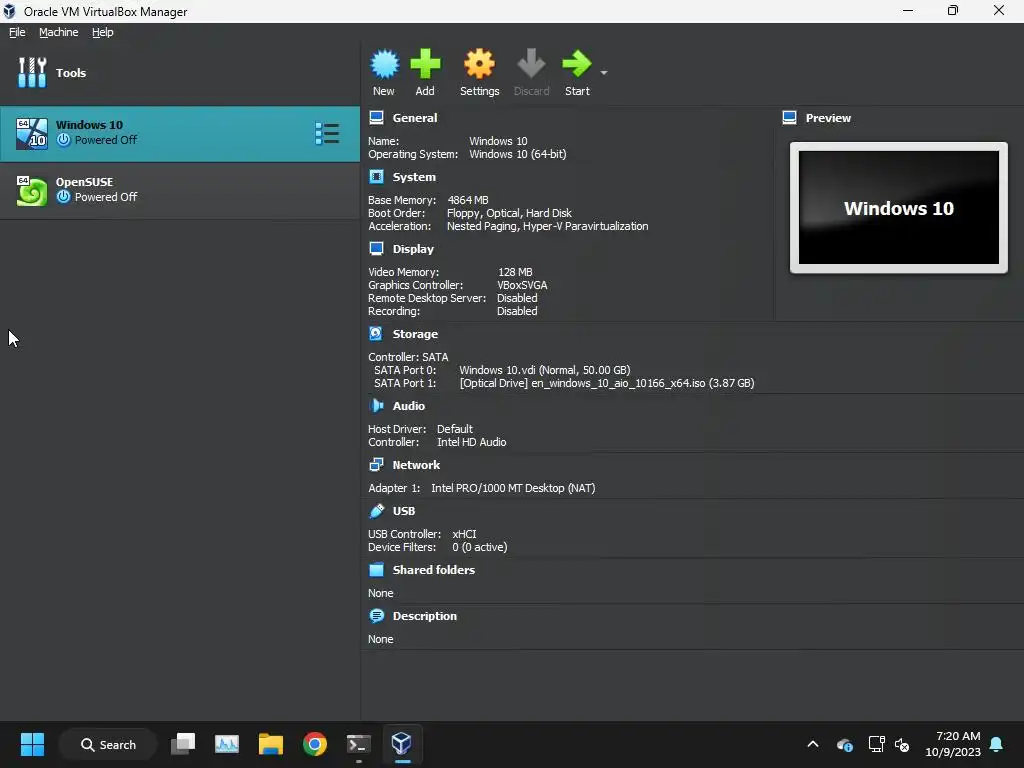Open the Machine menu

[x=58, y=32]
